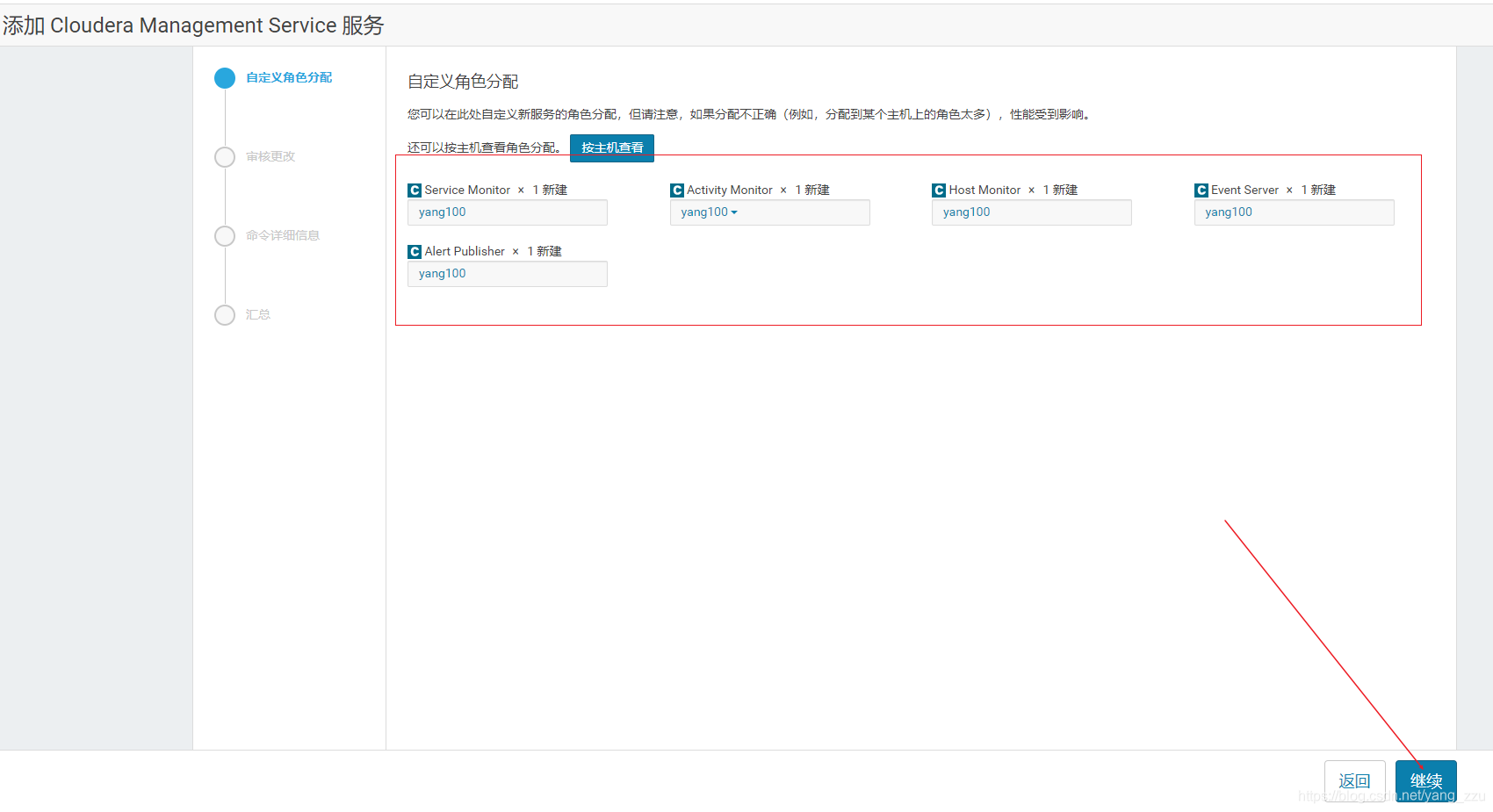Click the blue circle for step 自定义角色分配
Viewport: 1493px width, 812px height.
pyautogui.click(x=225, y=78)
